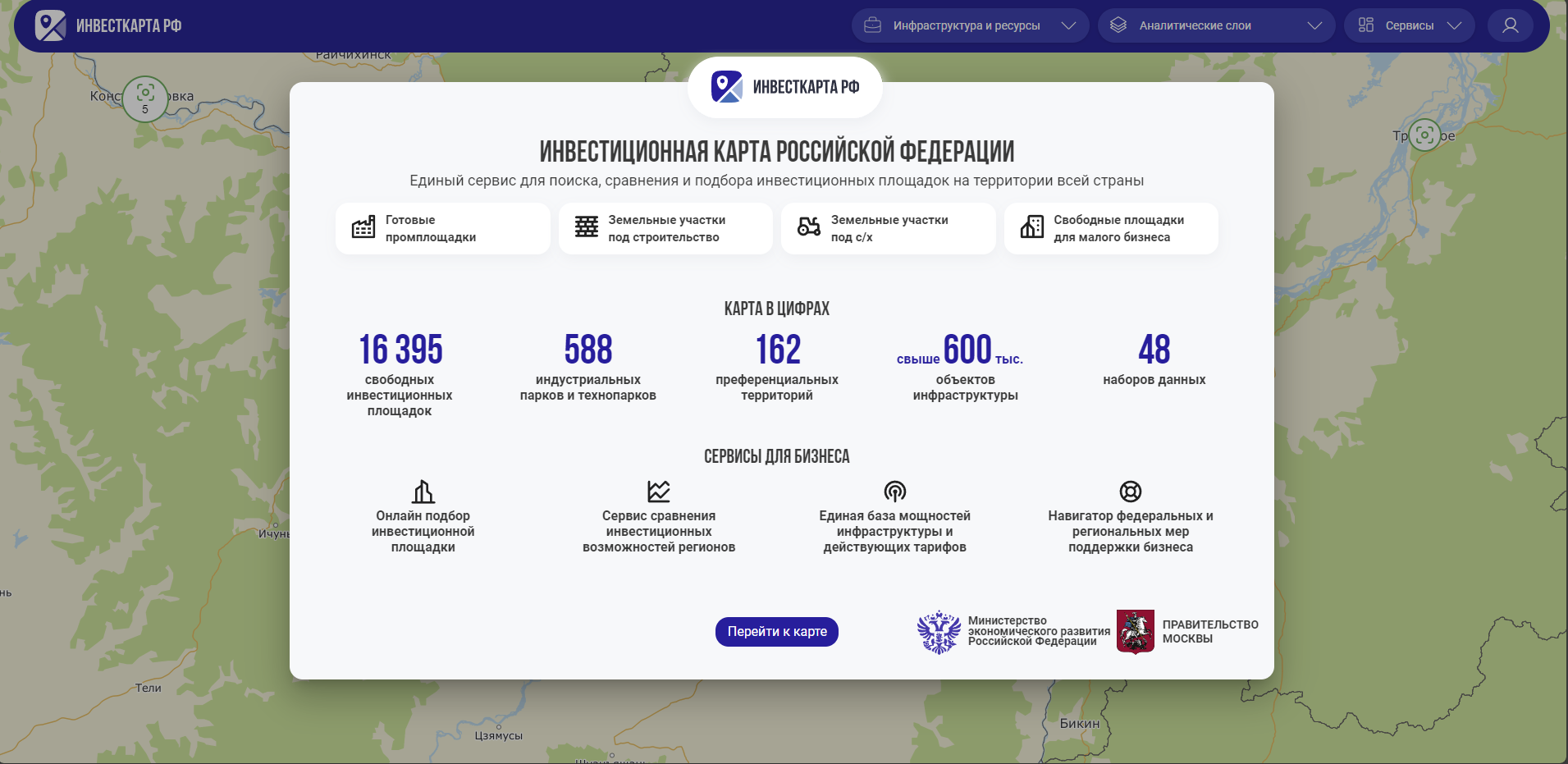1568x764 pixels.
Task: Click the Инвесткарта РФ logo atop the dialog
Action: (785, 87)
